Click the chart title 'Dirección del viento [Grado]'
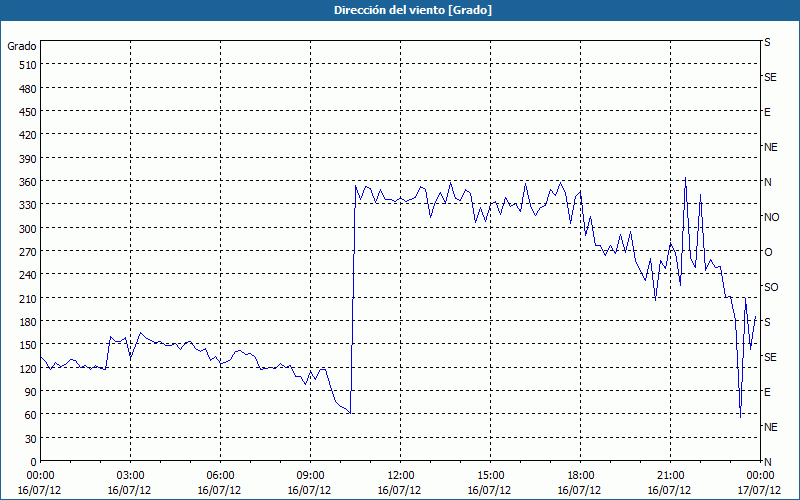The image size is (800, 500). pyautogui.click(x=413, y=10)
